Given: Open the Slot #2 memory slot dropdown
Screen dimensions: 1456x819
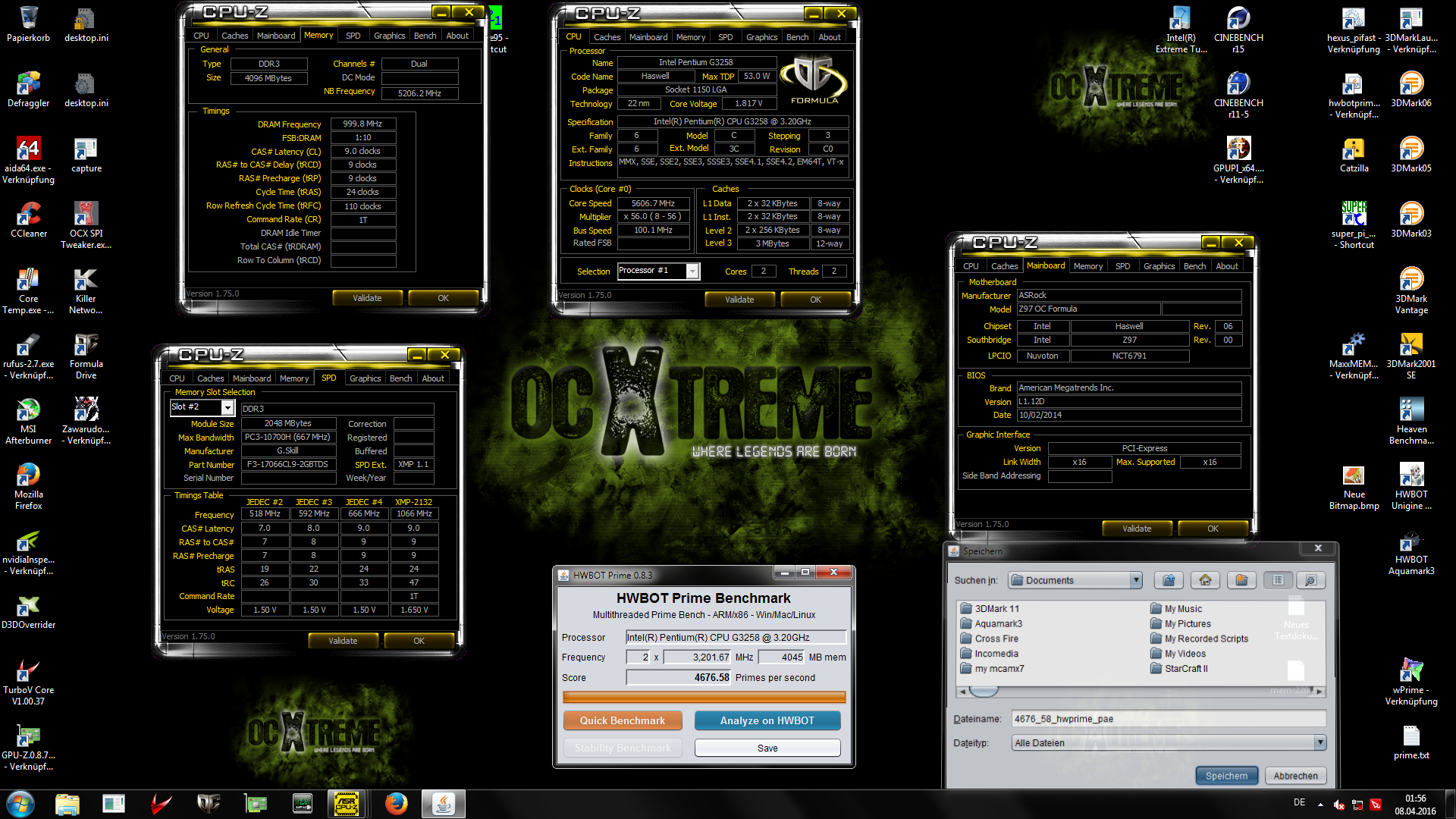Looking at the screenshot, I should (x=227, y=407).
